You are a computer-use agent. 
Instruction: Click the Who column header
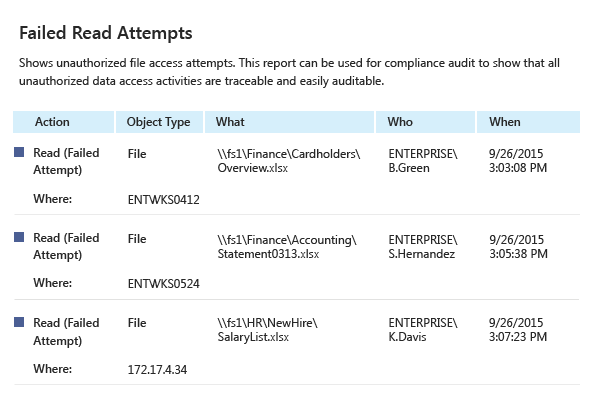click(426, 122)
